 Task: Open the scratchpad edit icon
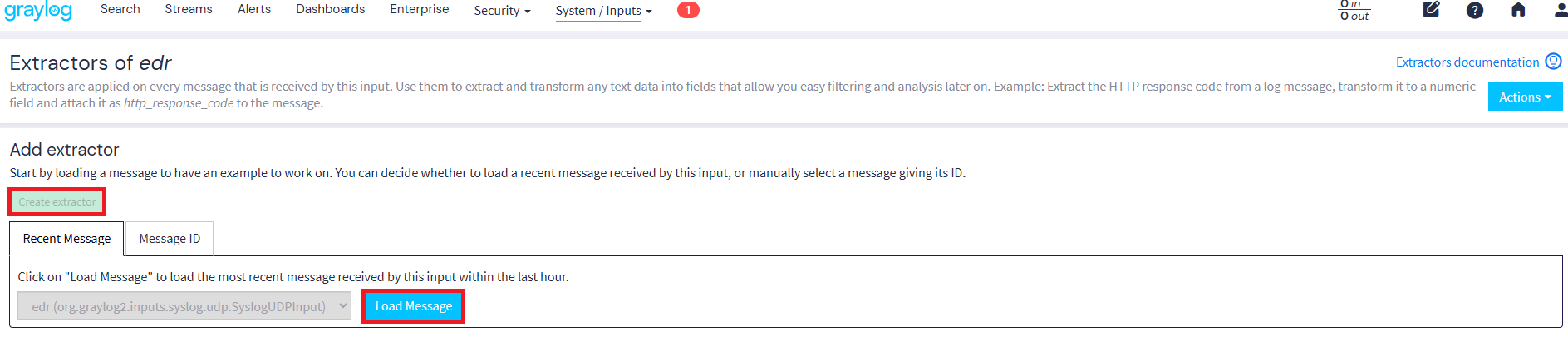click(x=1431, y=10)
